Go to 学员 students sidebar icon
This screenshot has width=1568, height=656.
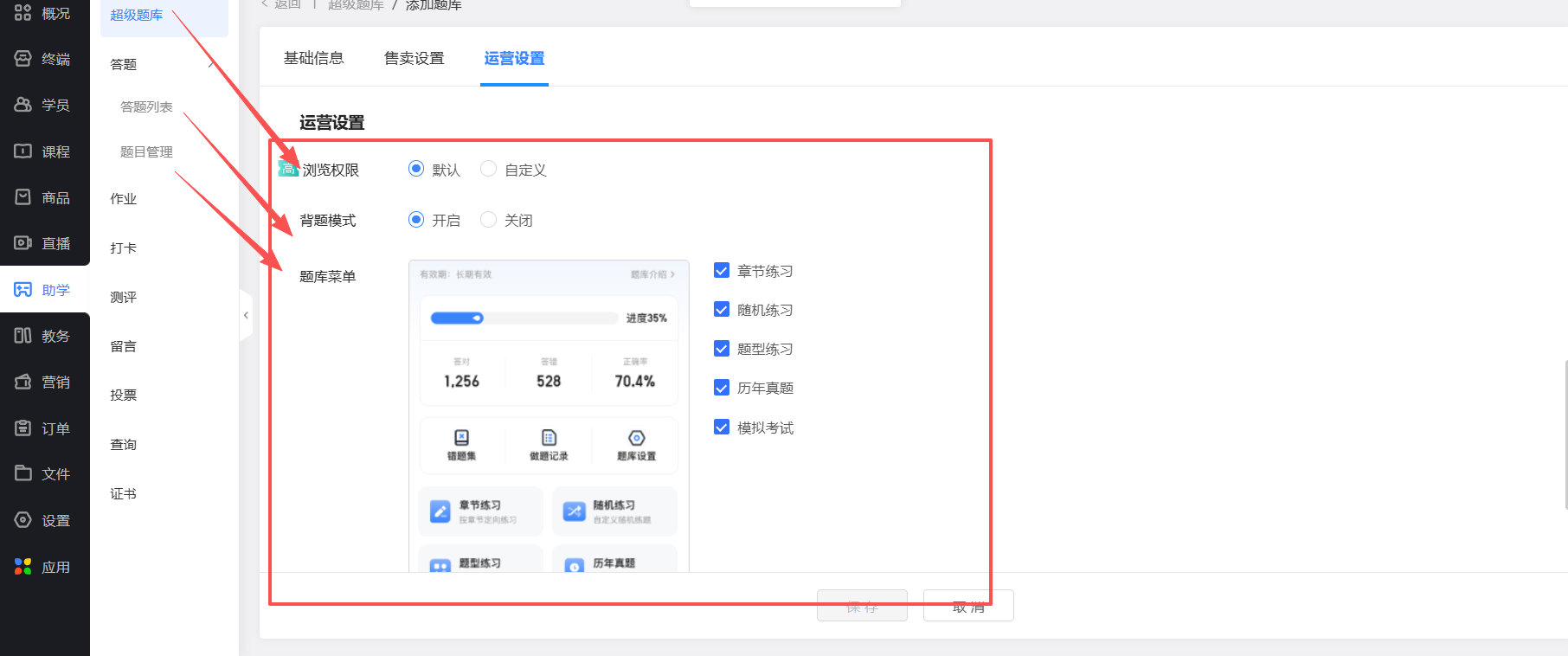23,105
